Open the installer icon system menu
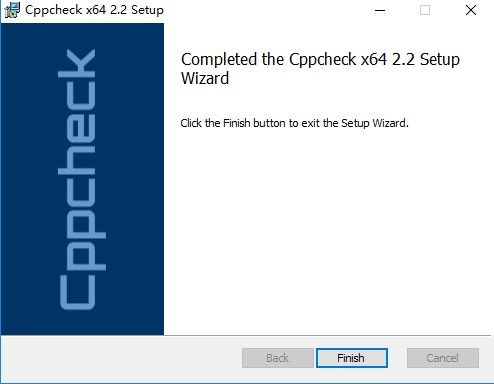This screenshot has height=384, width=494. [12, 10]
